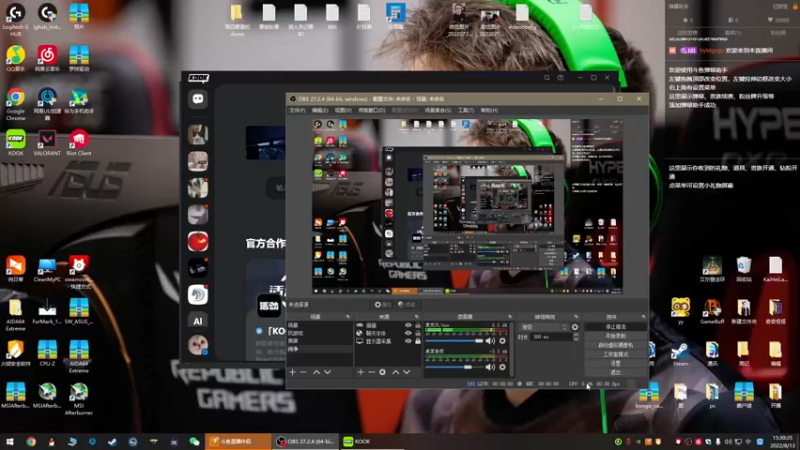This screenshot has height=450, width=800.
Task: Open transition properties gear in scene transitions panel
Action: [575, 327]
